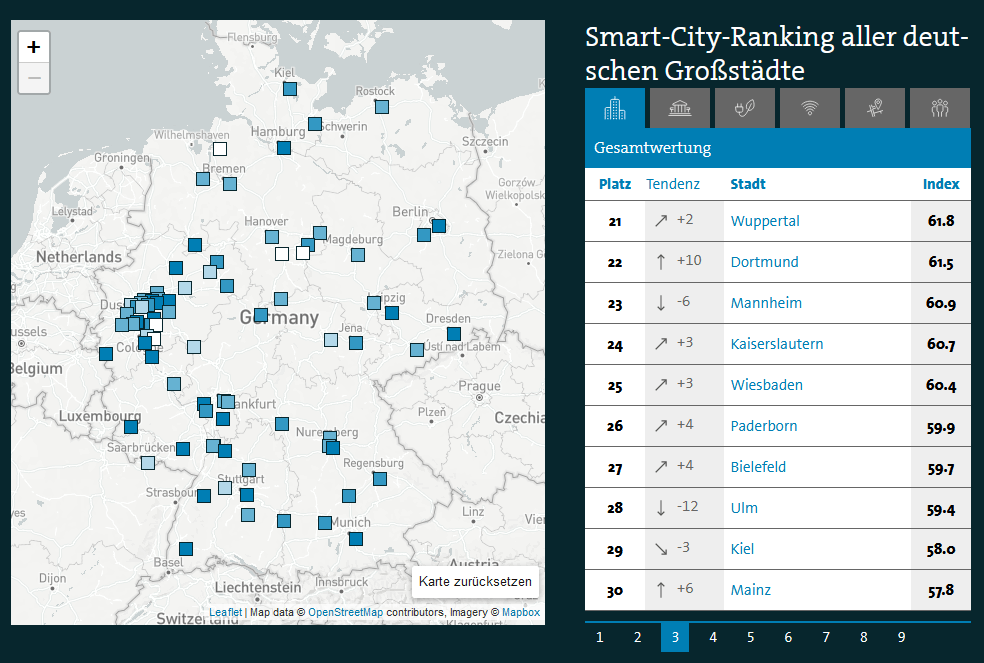Screen dimensions: 984x663
Task: Open the government building category tab
Action: point(679,108)
